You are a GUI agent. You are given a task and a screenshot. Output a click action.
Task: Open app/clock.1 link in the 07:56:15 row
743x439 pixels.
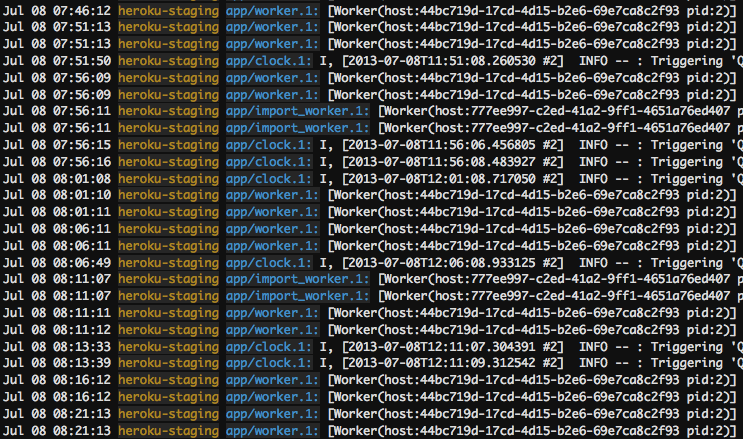[x=269, y=145]
